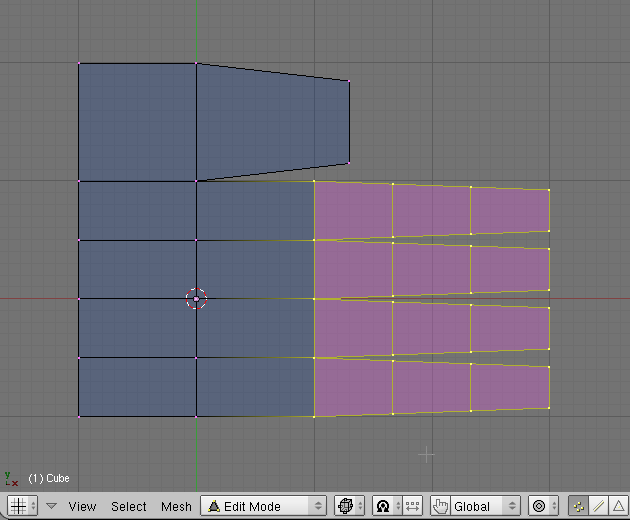The width and height of the screenshot is (630, 520).
Task: Click the top-right vertex of the tapered face
Action: [x=349, y=81]
